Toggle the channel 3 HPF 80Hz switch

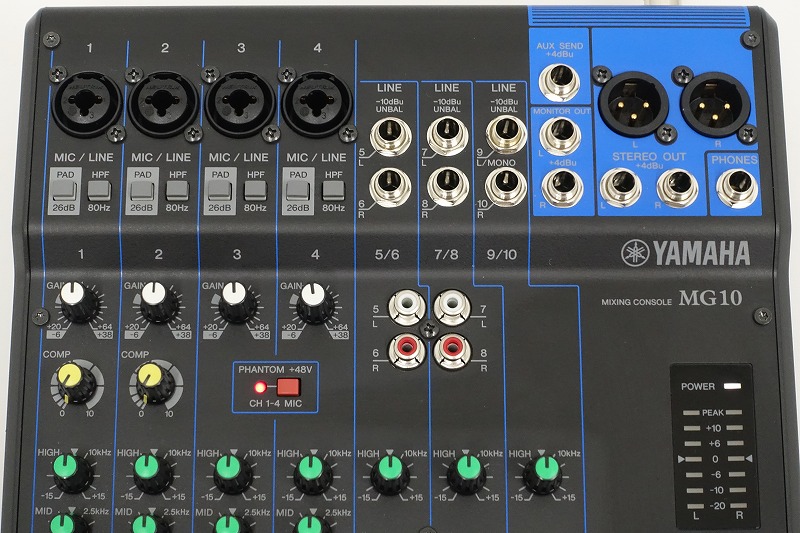(255, 191)
